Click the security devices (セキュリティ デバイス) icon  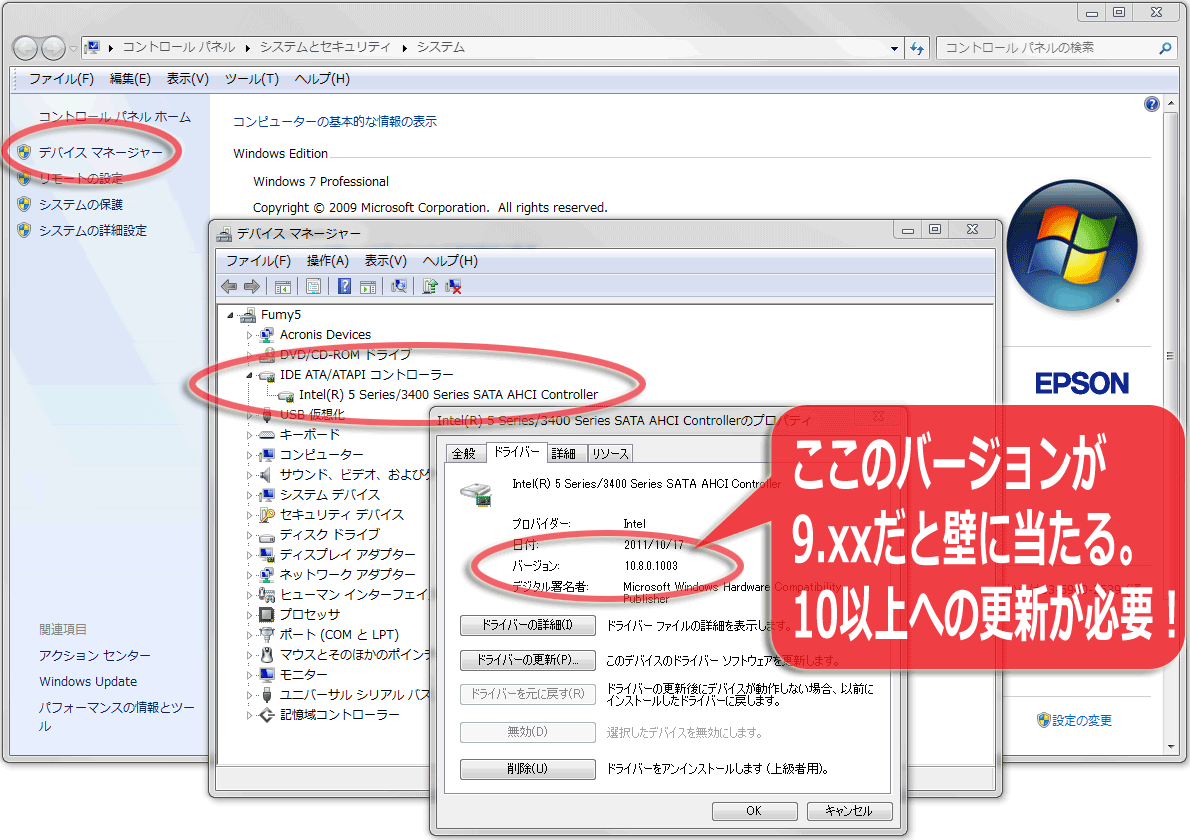click(x=266, y=515)
